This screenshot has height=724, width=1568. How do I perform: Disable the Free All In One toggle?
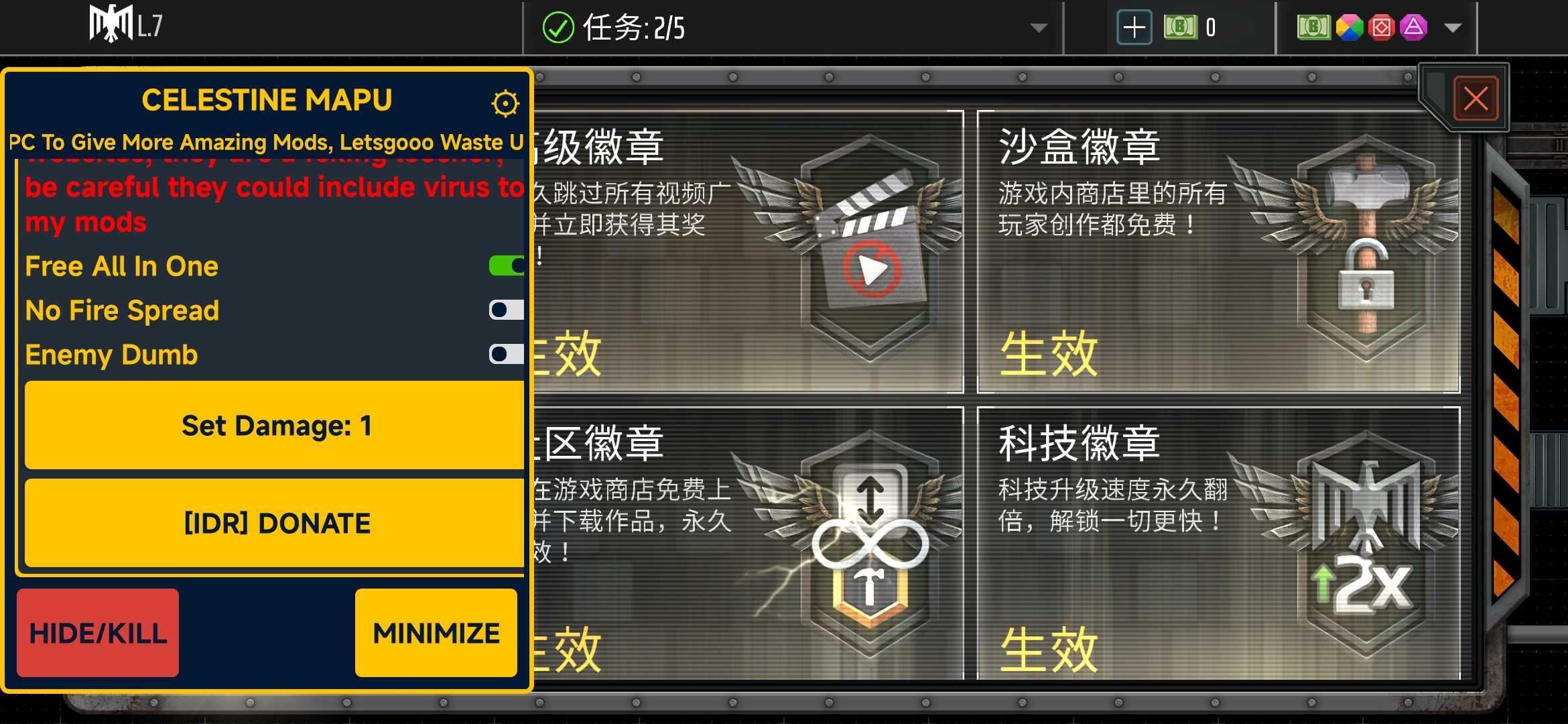tap(507, 266)
